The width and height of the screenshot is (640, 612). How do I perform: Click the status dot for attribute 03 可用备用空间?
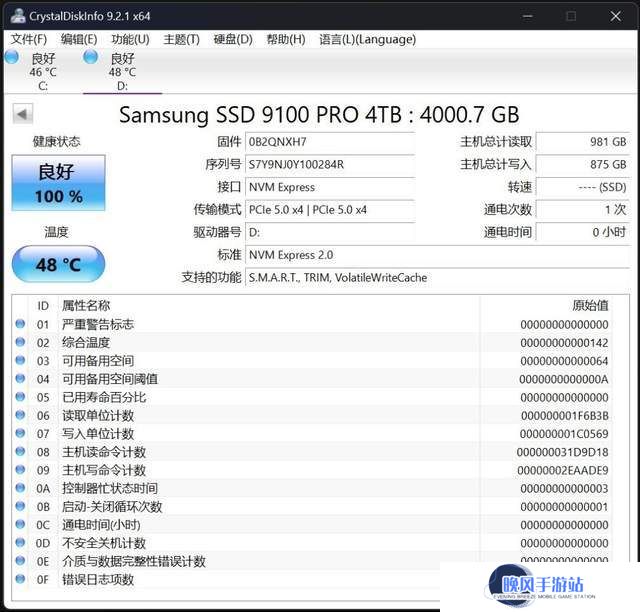(x=20, y=360)
